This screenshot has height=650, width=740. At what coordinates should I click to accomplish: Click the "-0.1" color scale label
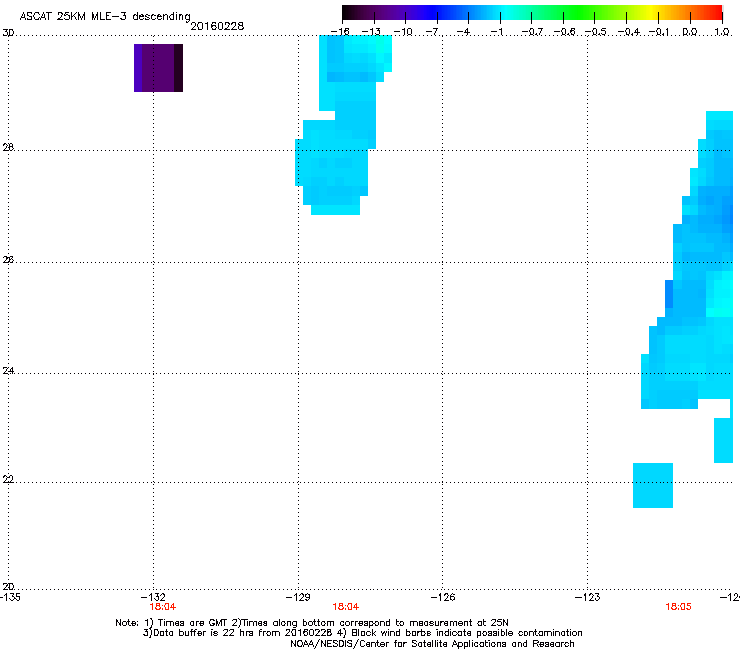[x=659, y=32]
